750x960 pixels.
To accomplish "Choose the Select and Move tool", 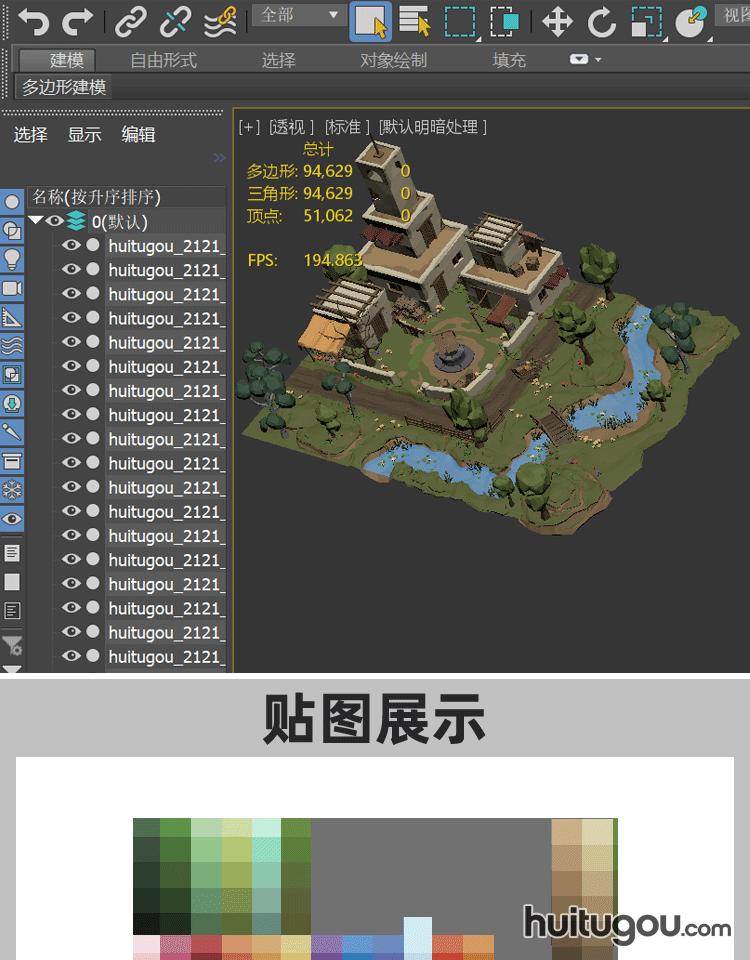I will coord(557,20).
